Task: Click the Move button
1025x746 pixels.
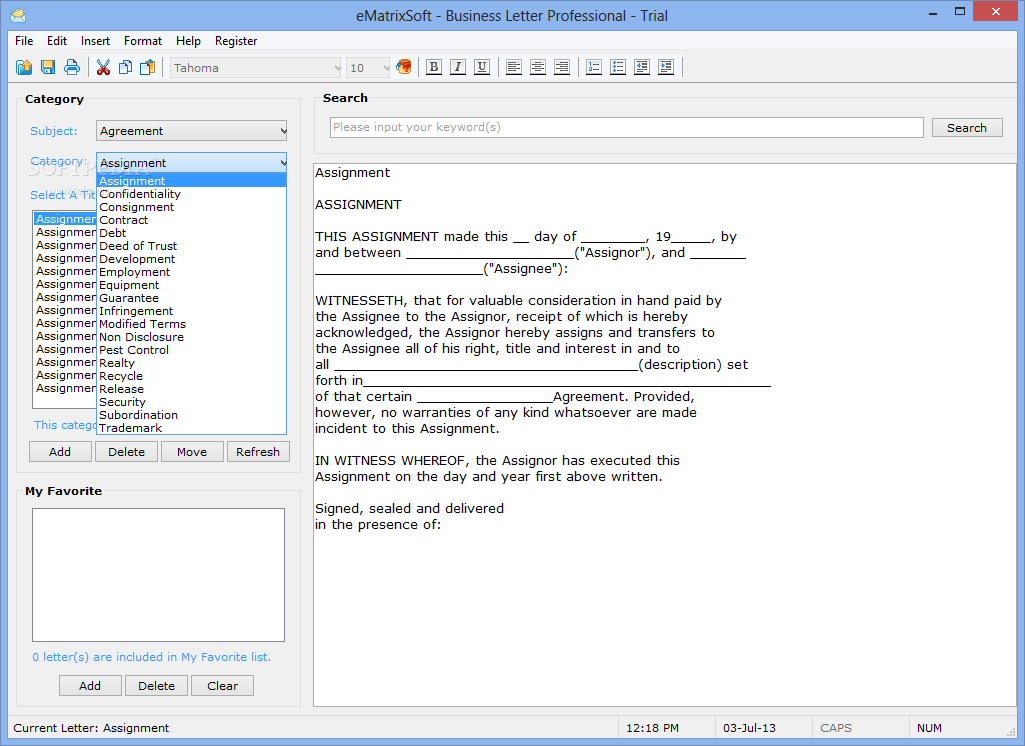Action: tap(192, 452)
